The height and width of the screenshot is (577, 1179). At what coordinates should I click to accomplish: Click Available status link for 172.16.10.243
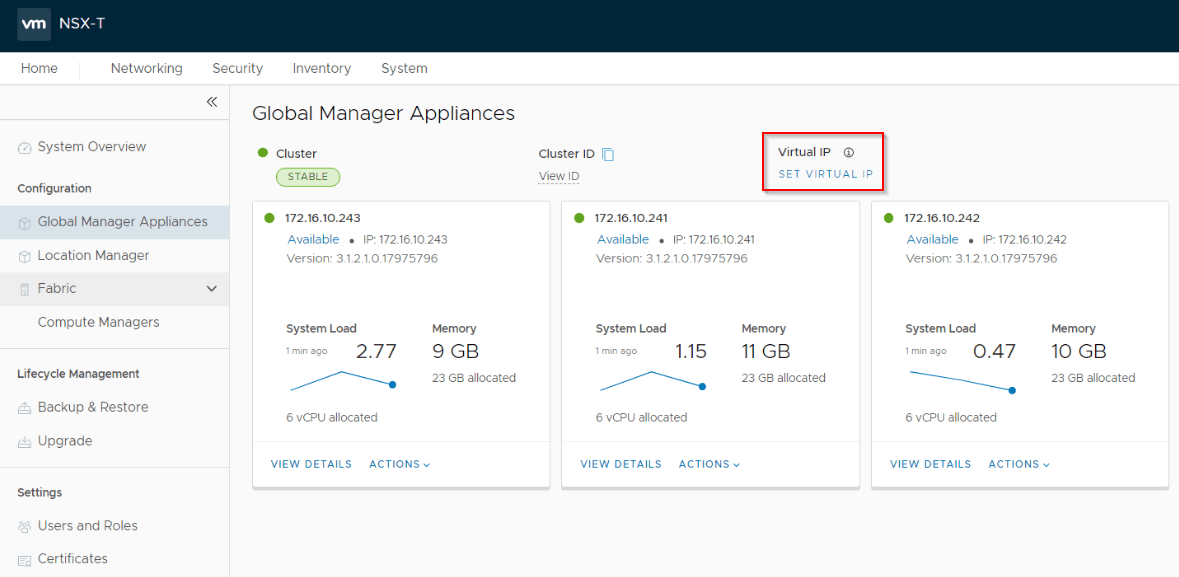tap(313, 239)
